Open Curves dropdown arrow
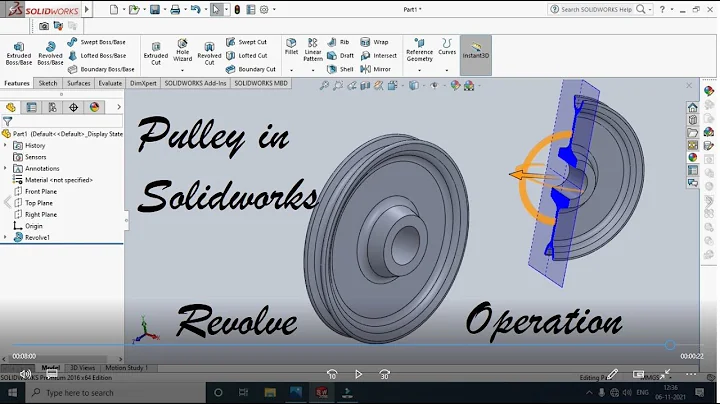This screenshot has height=404, width=720. tap(447, 70)
